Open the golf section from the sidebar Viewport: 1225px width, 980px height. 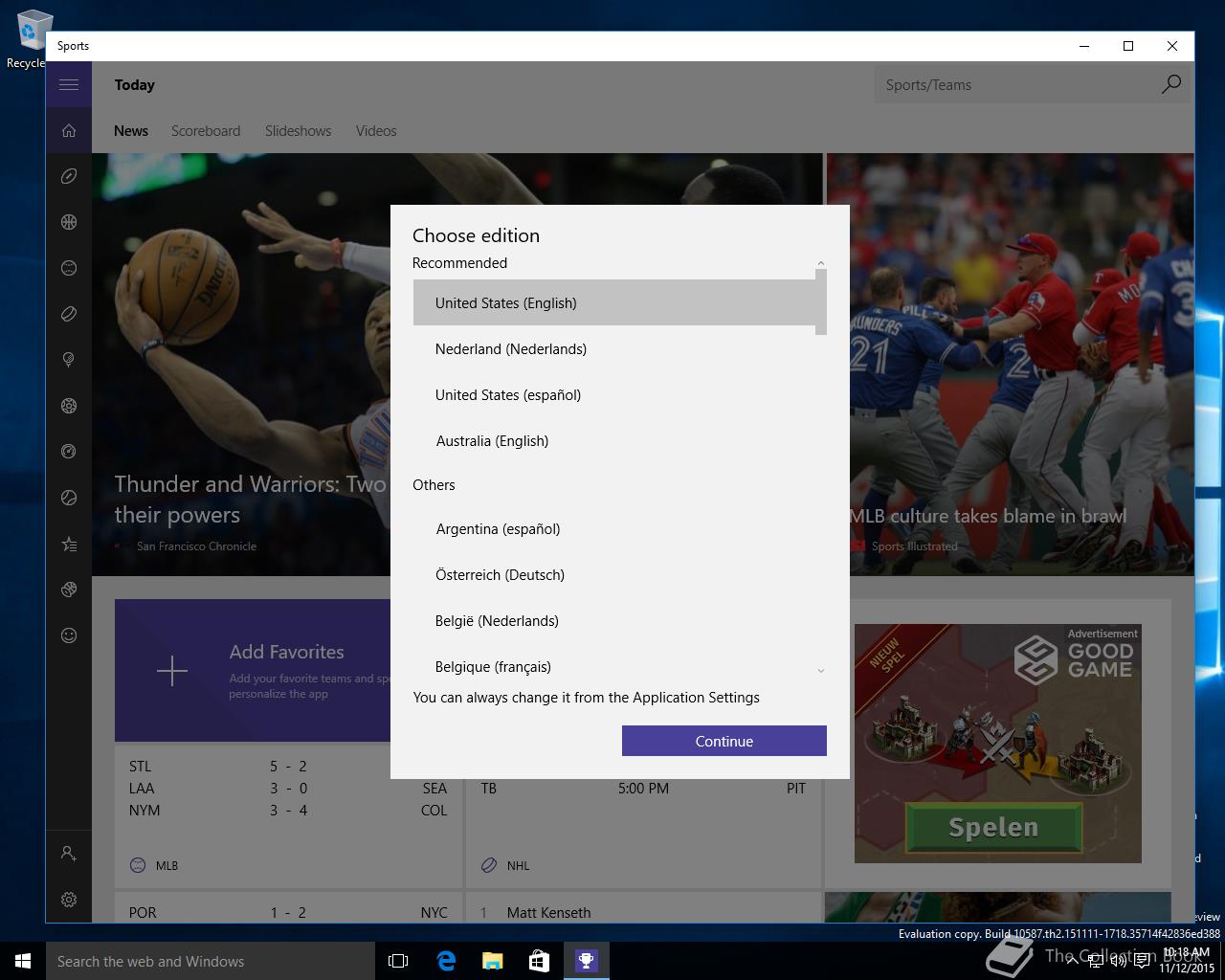coord(69,360)
